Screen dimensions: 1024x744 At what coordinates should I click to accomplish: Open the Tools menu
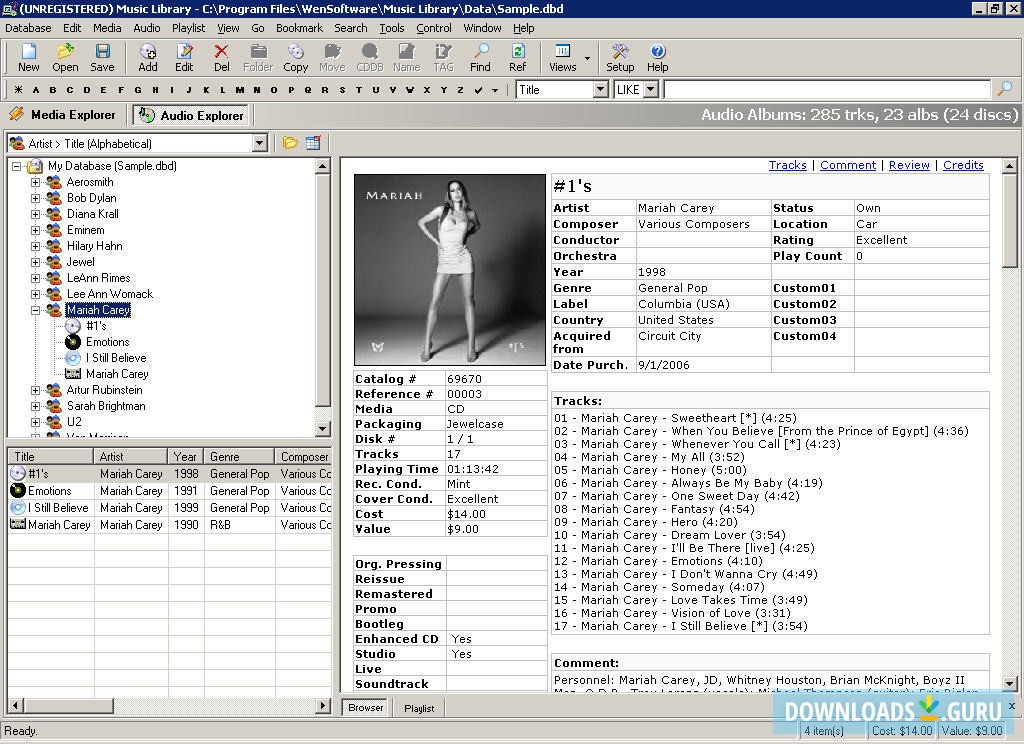(392, 28)
